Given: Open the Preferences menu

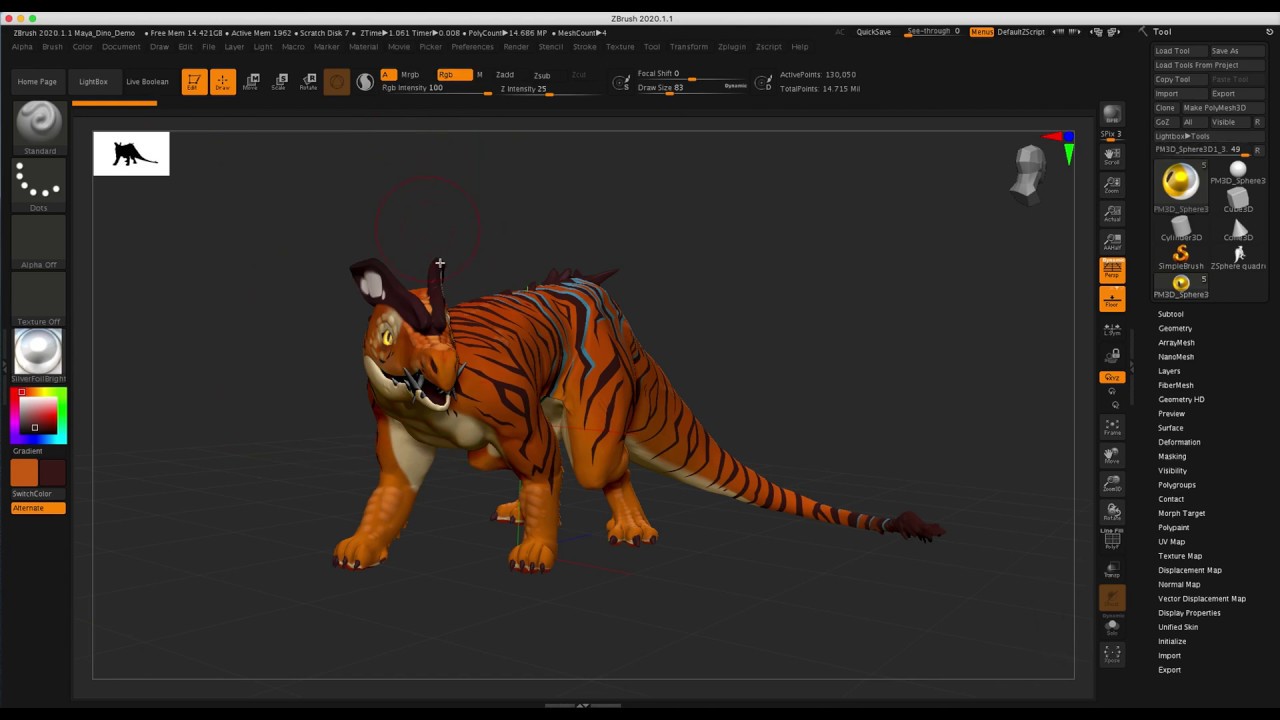Looking at the screenshot, I should (x=472, y=47).
